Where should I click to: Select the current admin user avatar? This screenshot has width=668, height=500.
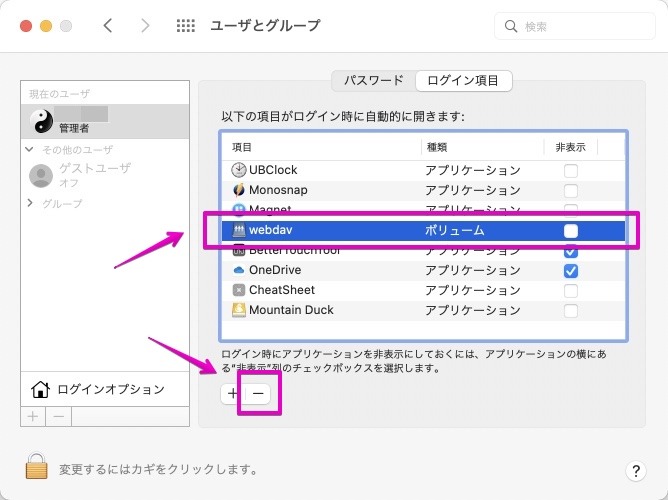point(41,121)
